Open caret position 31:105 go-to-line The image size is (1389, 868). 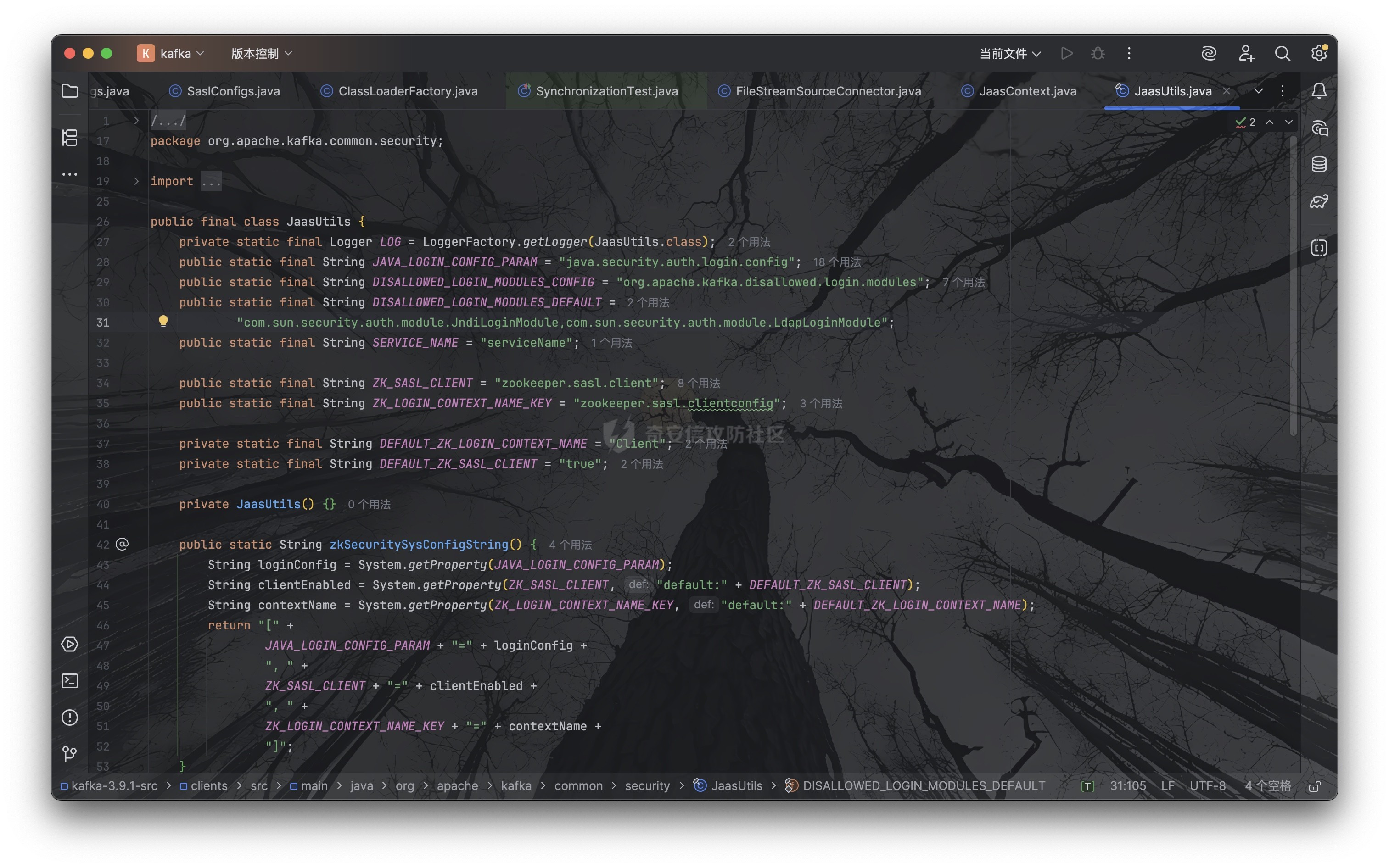(x=1128, y=786)
